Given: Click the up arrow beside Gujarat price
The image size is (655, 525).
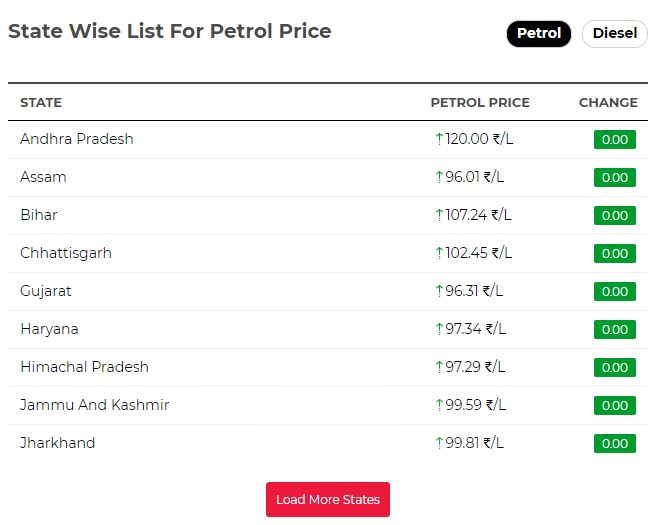Looking at the screenshot, I should coord(439,291).
